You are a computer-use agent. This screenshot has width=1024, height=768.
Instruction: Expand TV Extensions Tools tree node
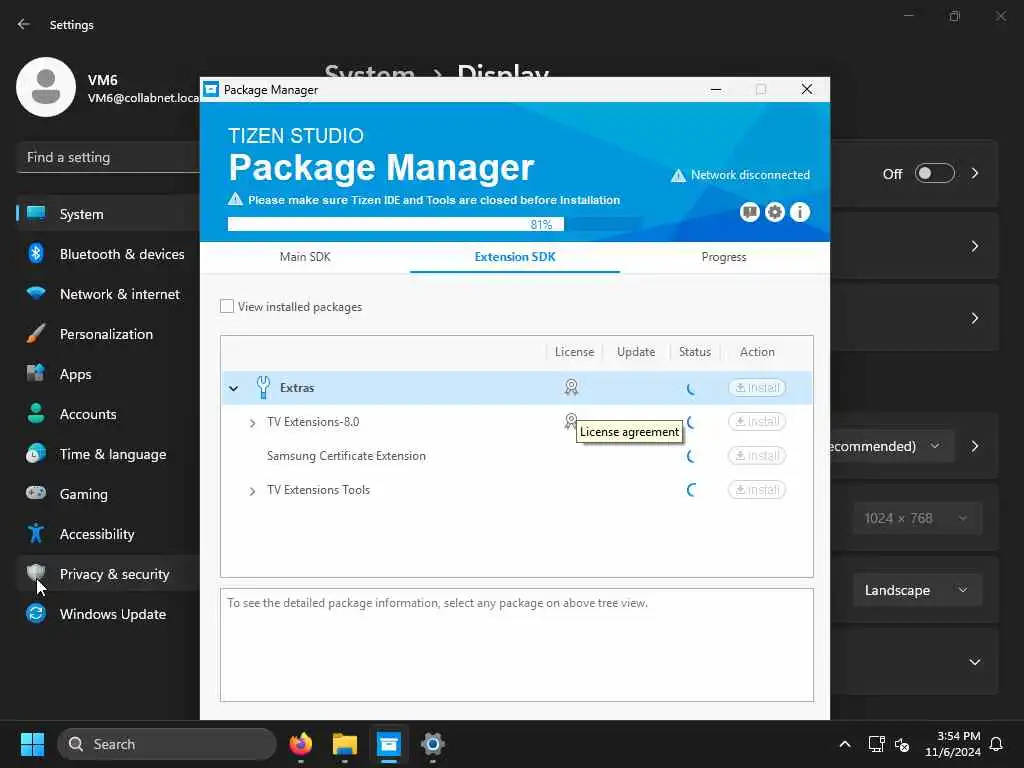252,490
